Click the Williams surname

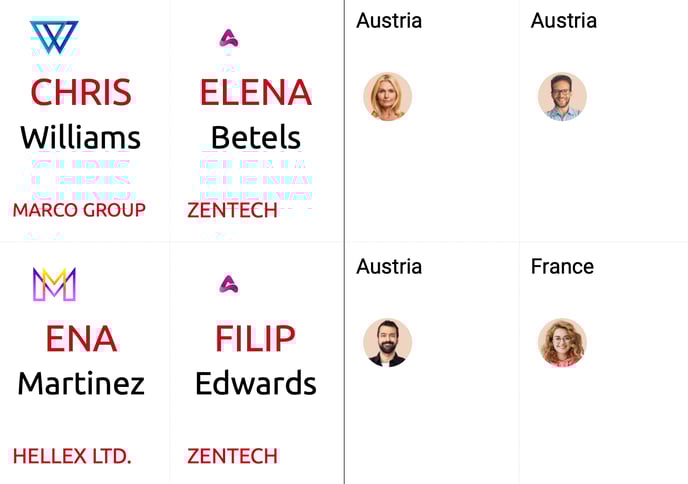click(x=81, y=137)
